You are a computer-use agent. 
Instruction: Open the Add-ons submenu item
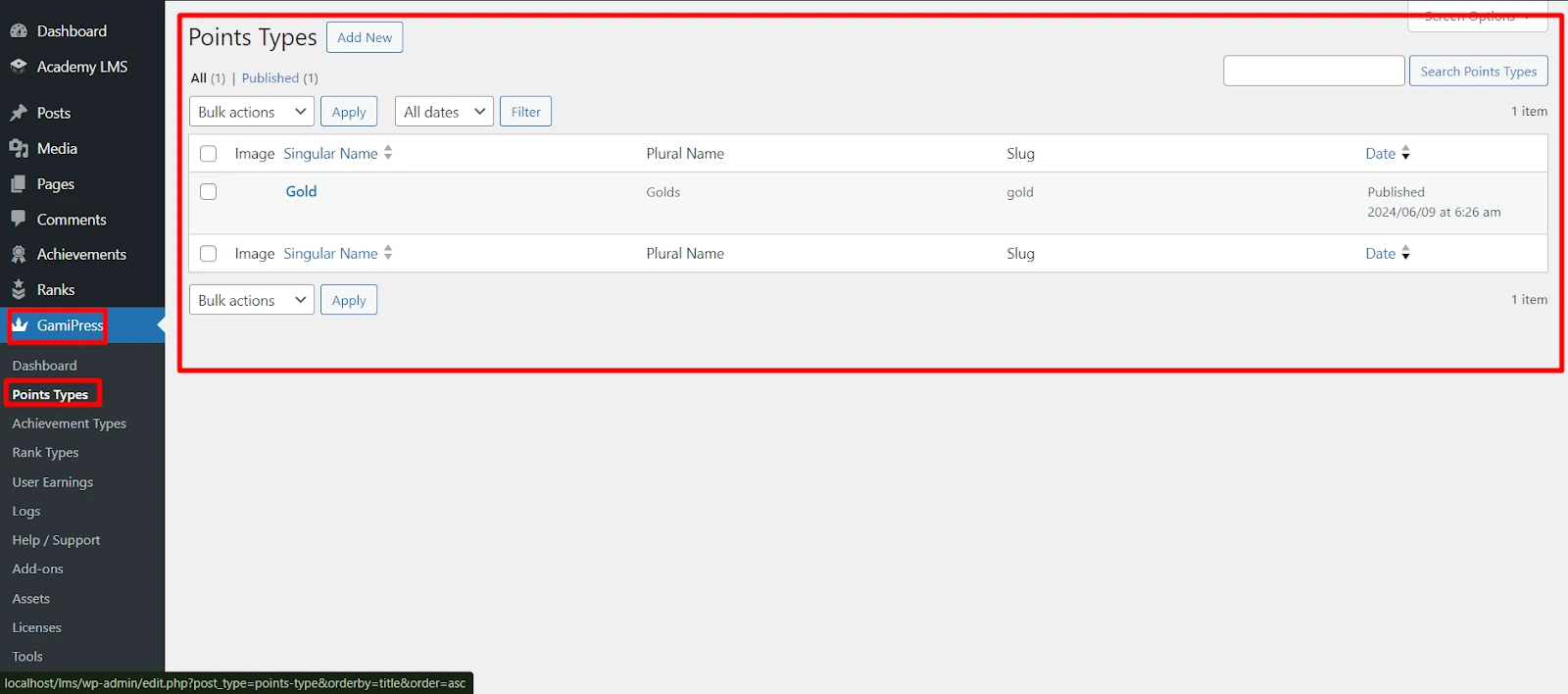tap(37, 569)
